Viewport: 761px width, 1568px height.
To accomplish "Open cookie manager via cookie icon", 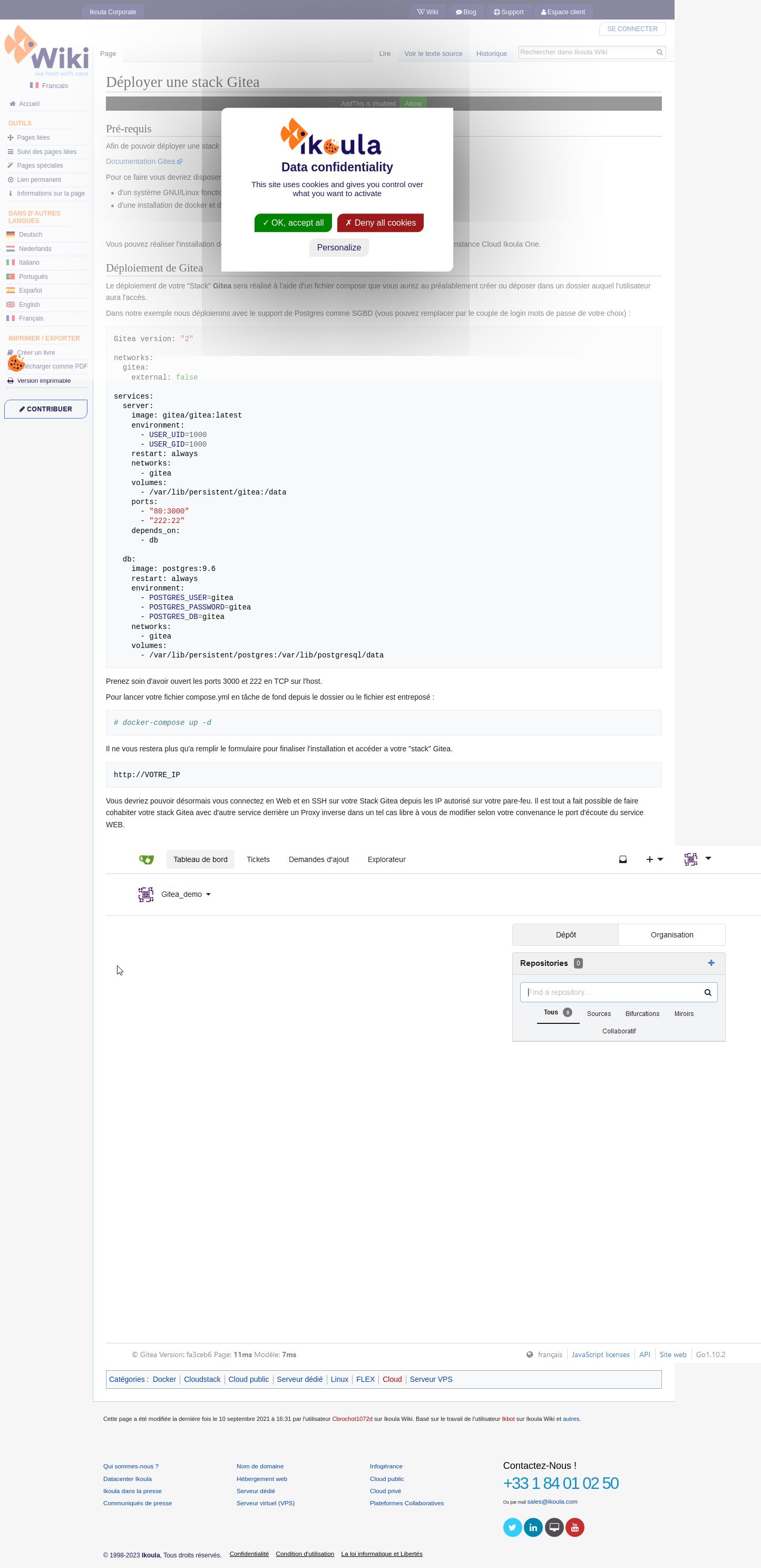I will 16,363.
